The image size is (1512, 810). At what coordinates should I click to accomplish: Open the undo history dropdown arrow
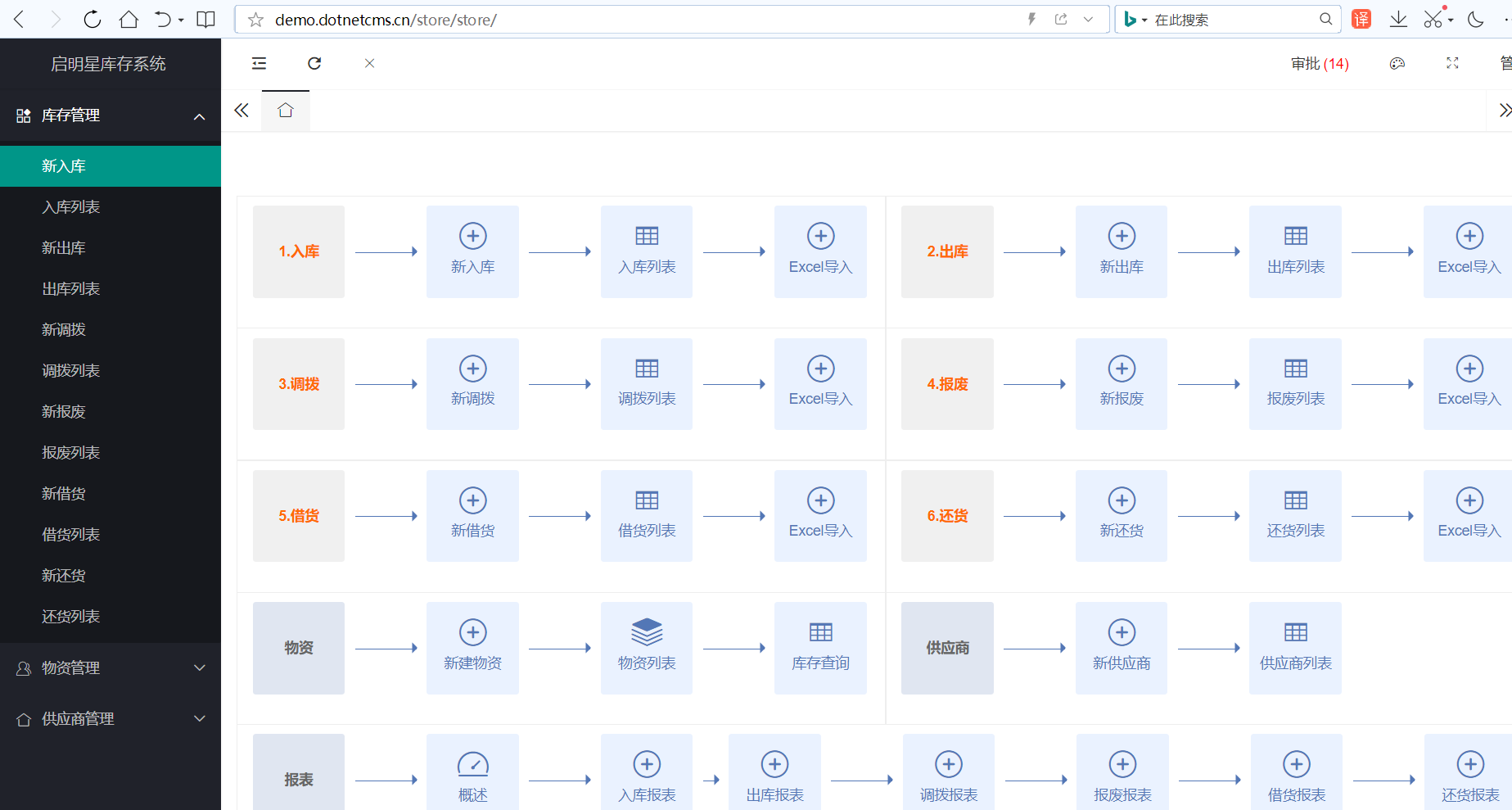181,20
